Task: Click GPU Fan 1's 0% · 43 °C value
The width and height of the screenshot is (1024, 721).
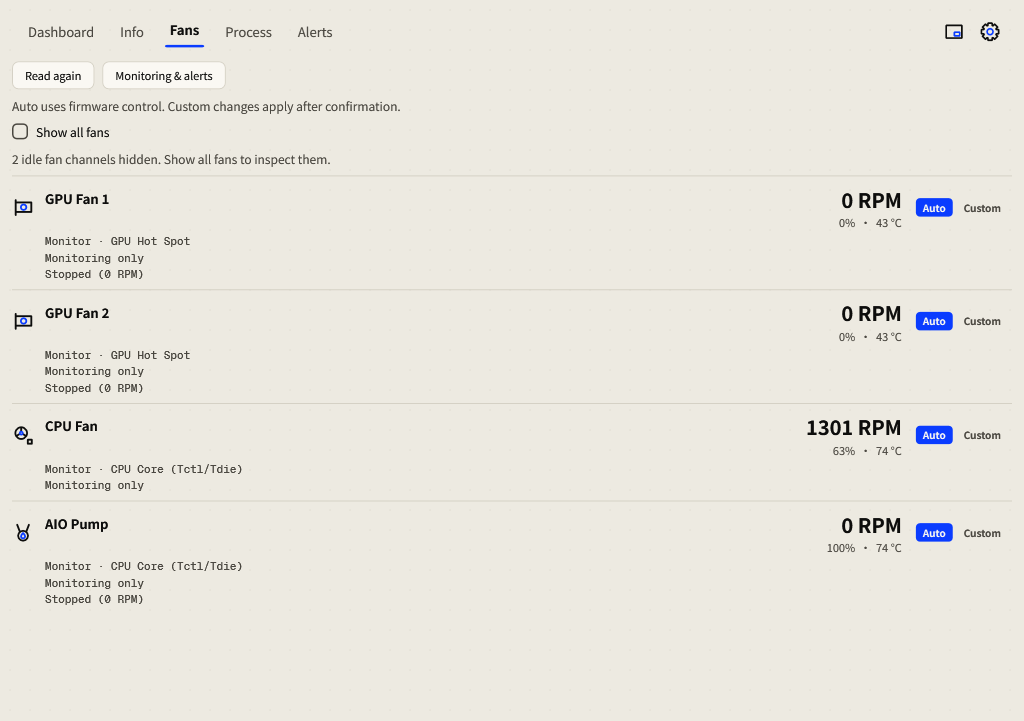Action: 870,223
